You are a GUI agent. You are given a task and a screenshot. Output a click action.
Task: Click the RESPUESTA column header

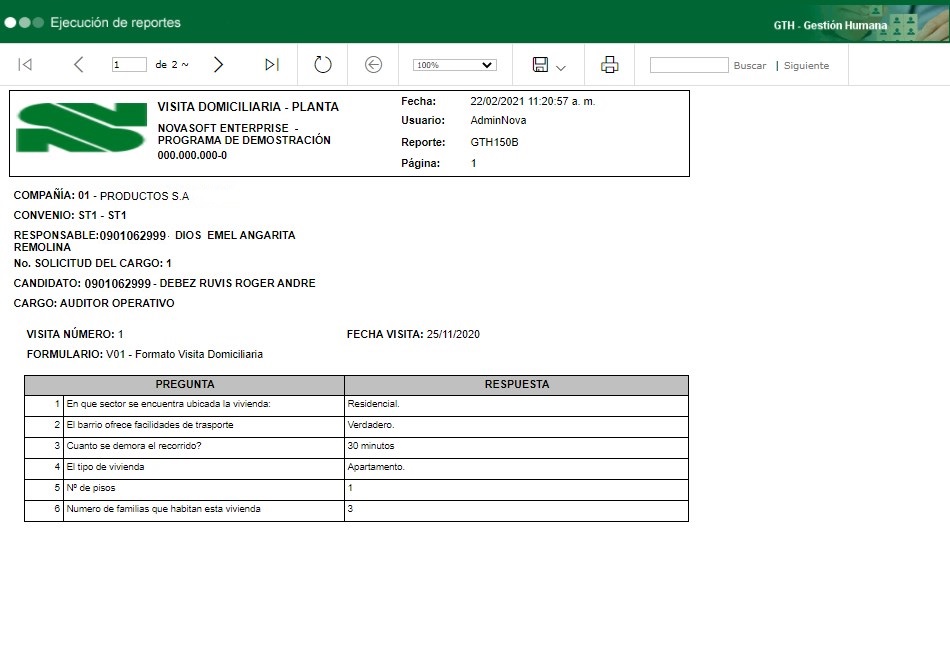point(516,384)
